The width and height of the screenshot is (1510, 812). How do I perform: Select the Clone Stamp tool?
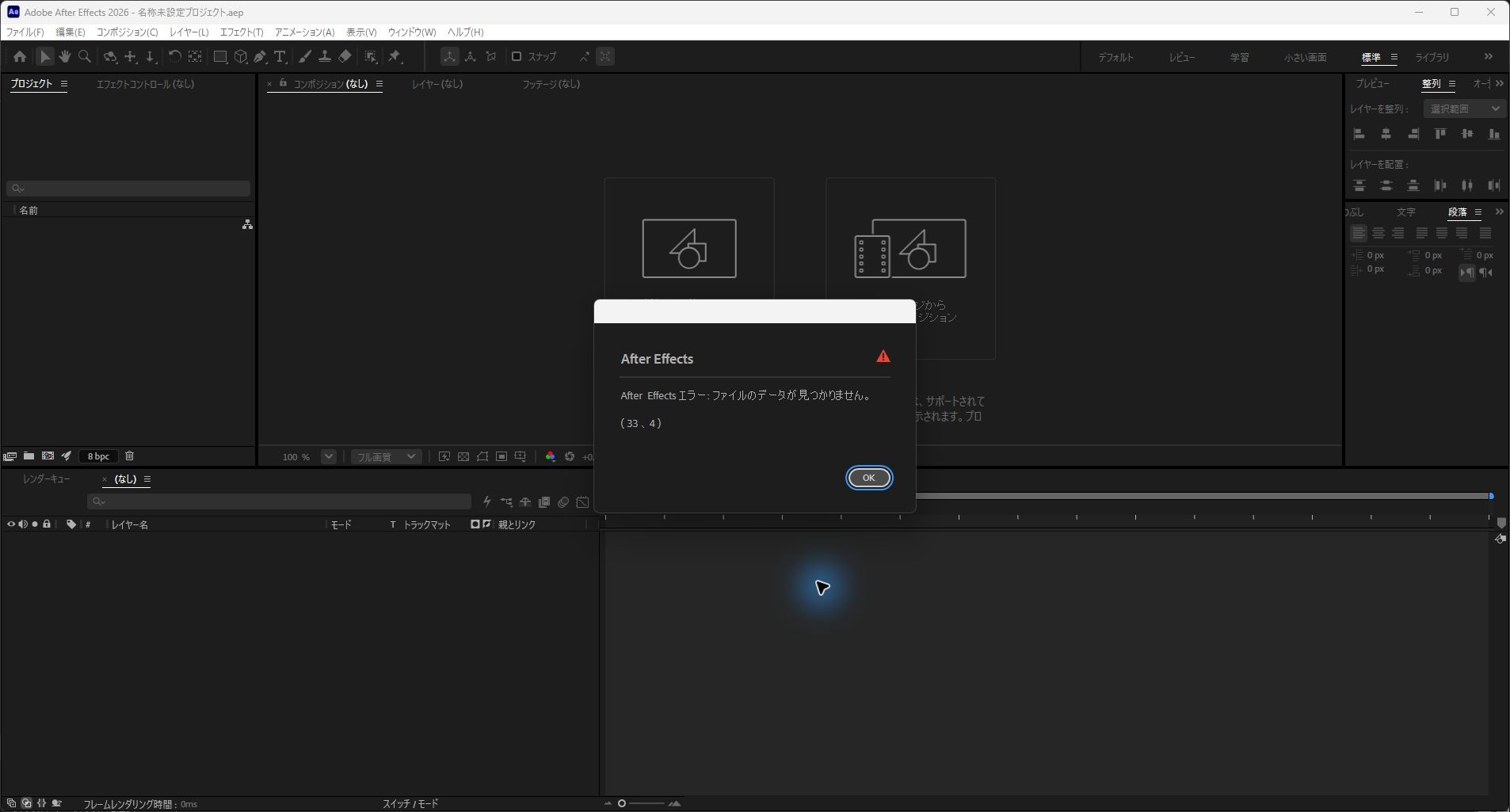pos(325,56)
